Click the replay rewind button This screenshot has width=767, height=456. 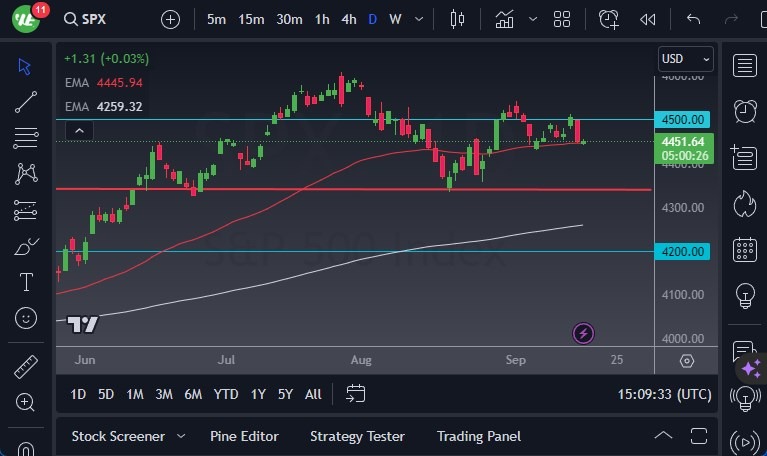click(648, 19)
